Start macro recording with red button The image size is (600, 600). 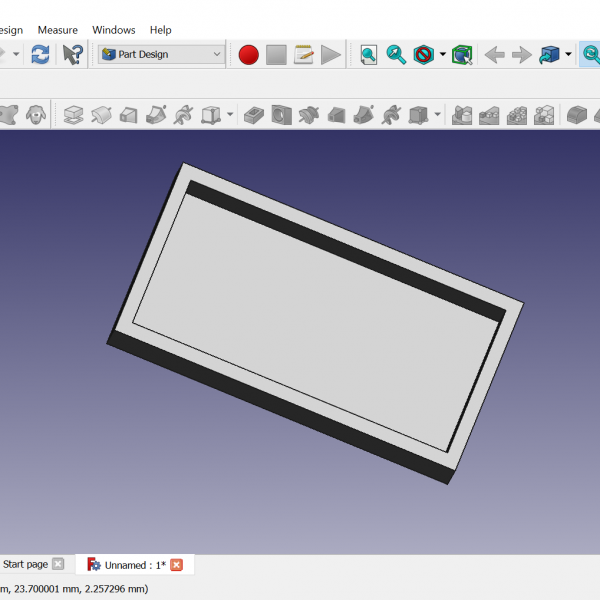click(x=249, y=55)
